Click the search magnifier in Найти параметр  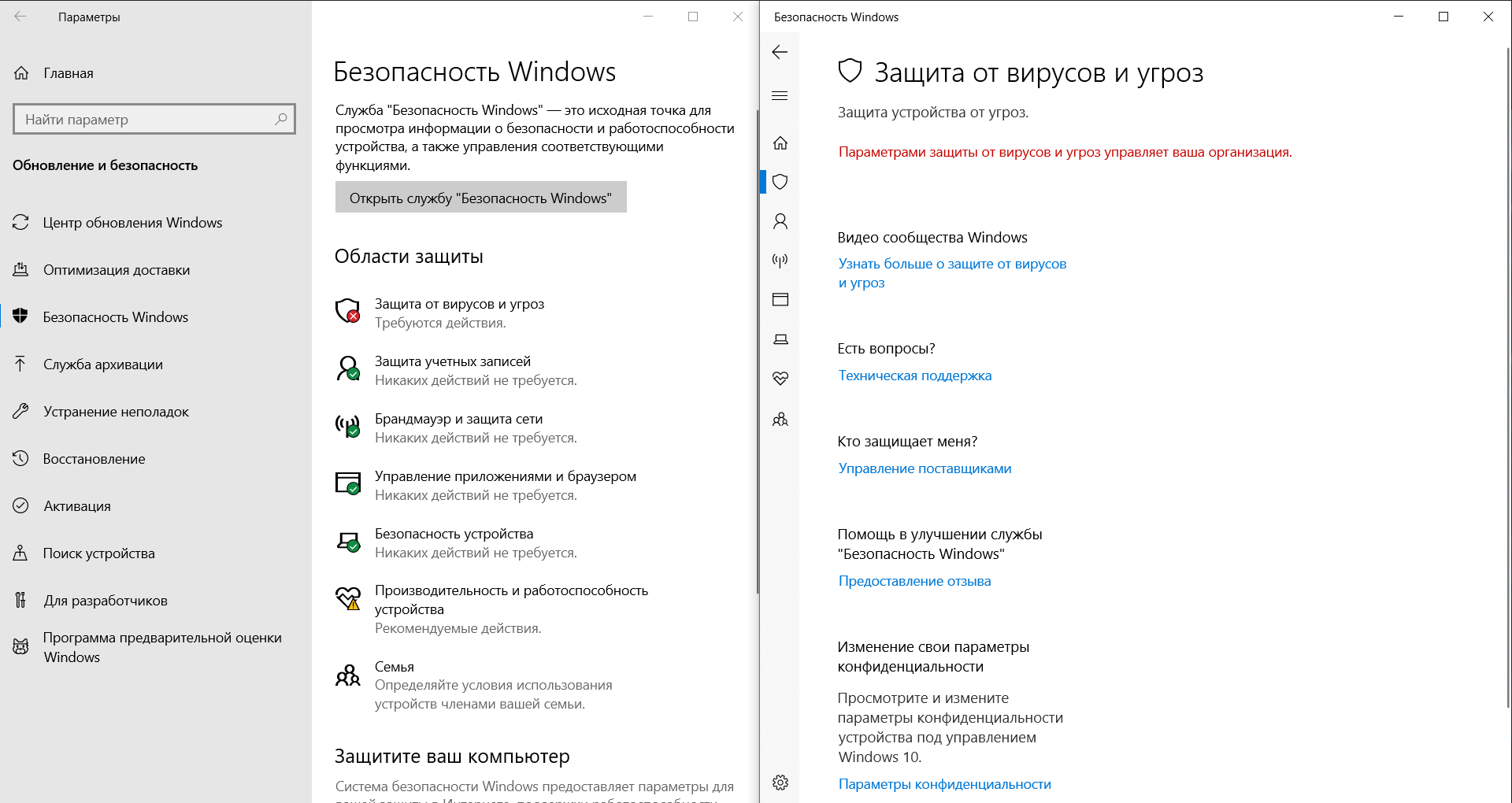pyautogui.click(x=280, y=119)
